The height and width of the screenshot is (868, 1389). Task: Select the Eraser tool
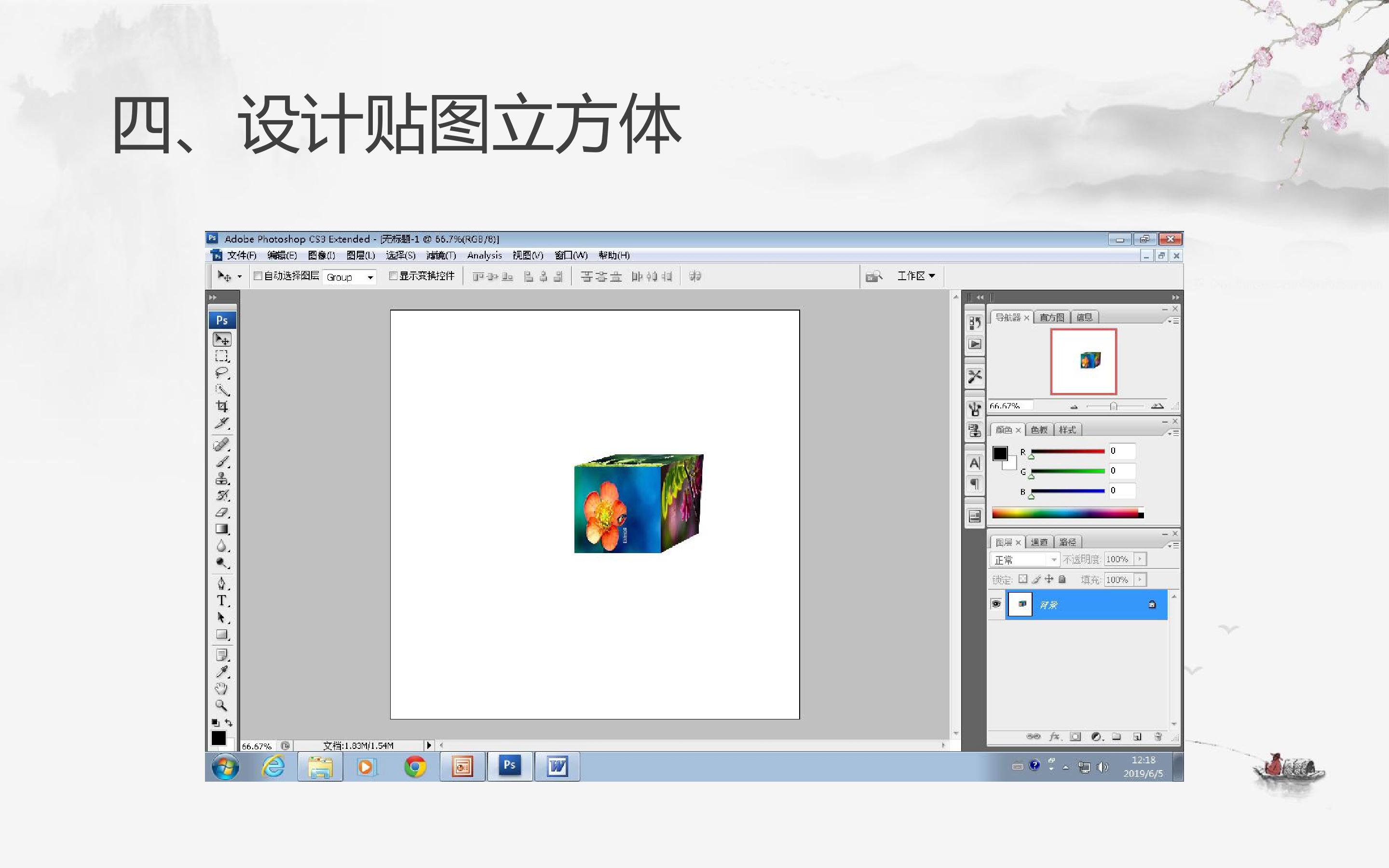pos(222,513)
